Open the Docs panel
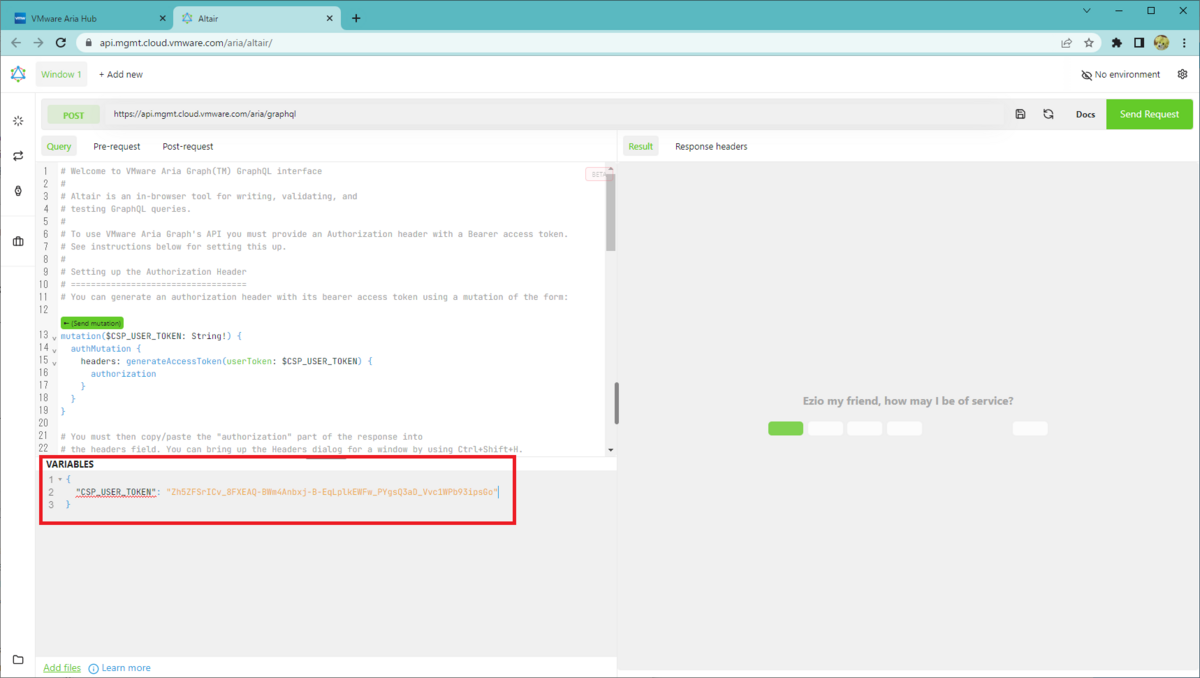The height and width of the screenshot is (678, 1200). click(x=1085, y=114)
